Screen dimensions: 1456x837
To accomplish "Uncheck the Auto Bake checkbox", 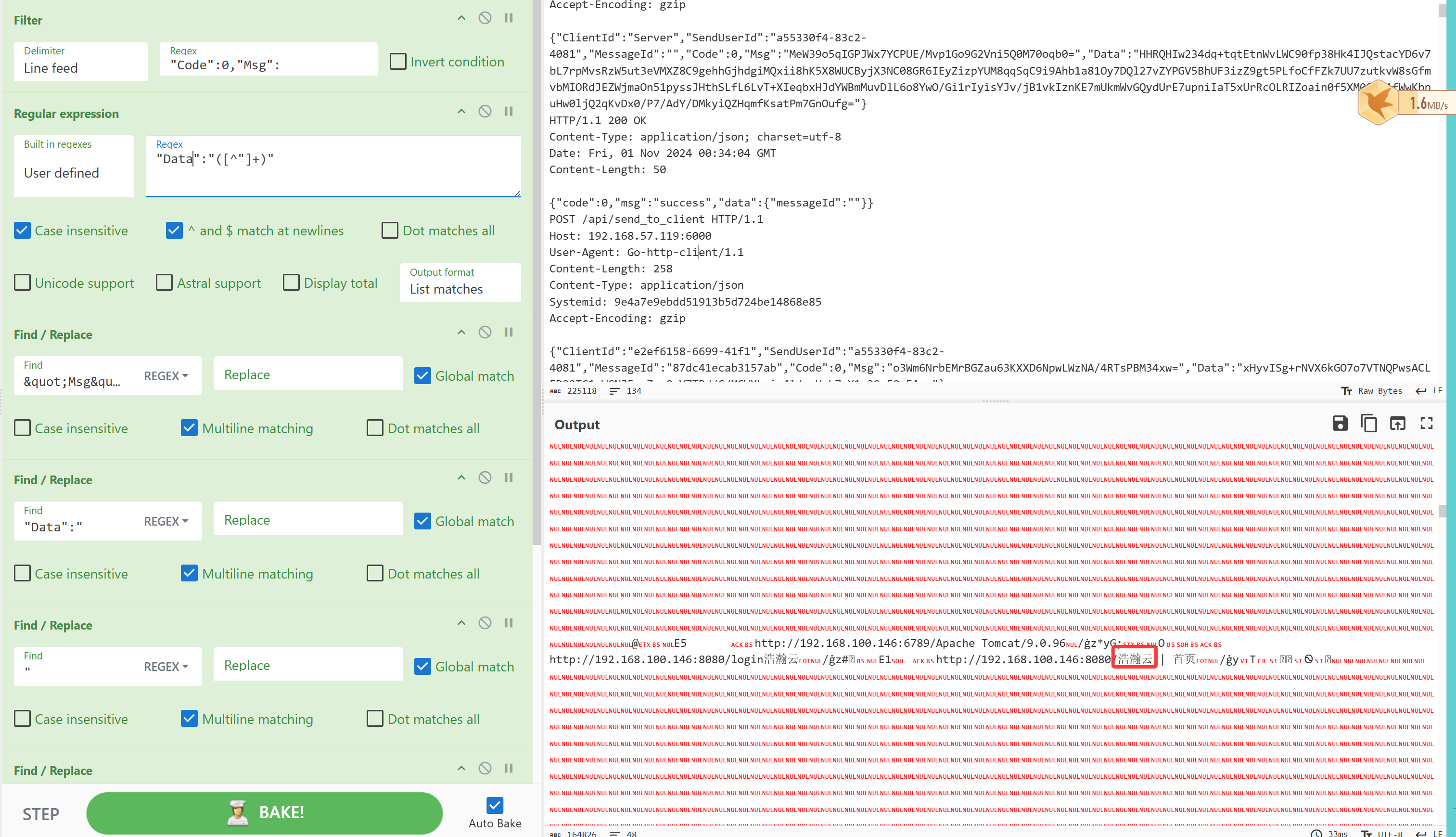I will (494, 805).
